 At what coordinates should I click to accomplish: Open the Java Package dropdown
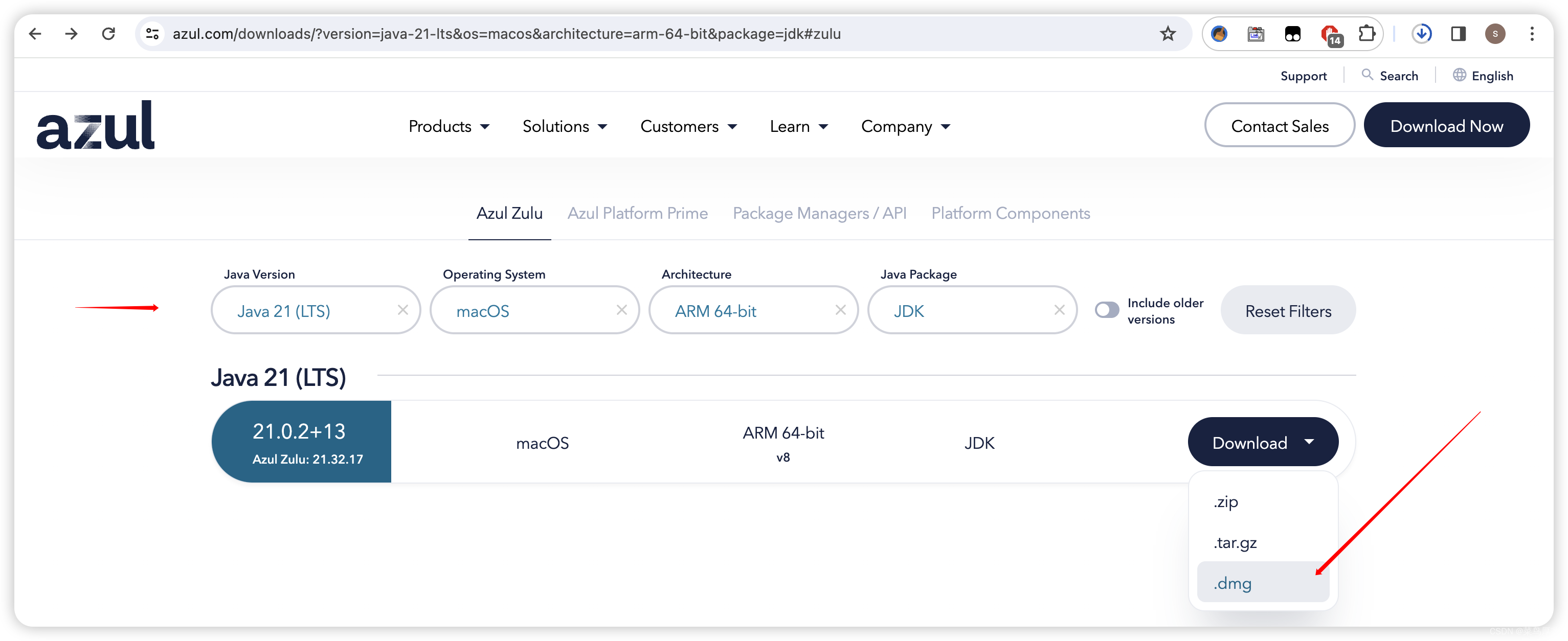point(972,310)
